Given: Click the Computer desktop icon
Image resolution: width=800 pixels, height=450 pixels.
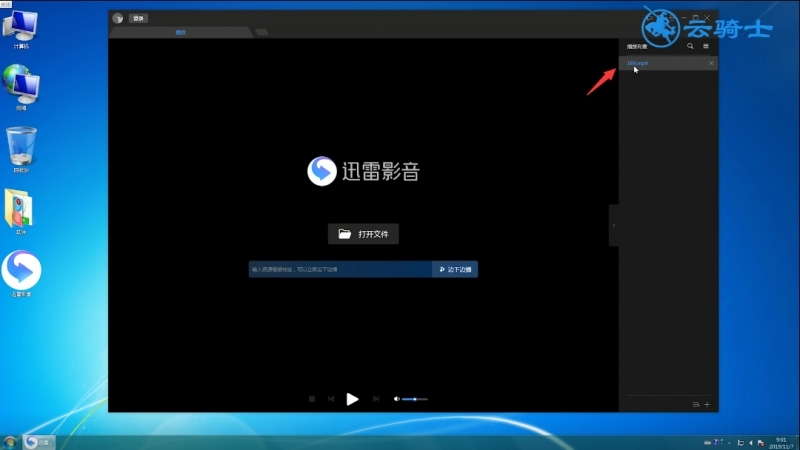Looking at the screenshot, I should [21, 29].
